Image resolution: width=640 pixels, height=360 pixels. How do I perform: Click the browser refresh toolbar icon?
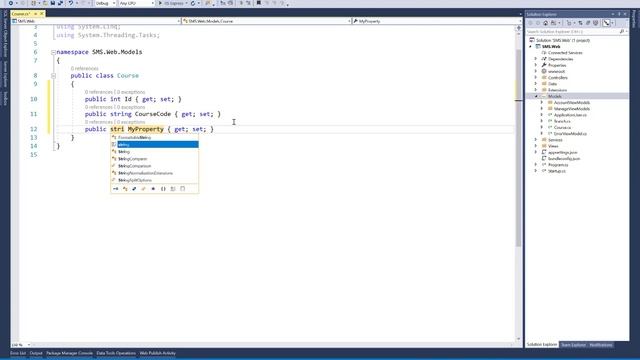pyautogui.click(x=193, y=3)
